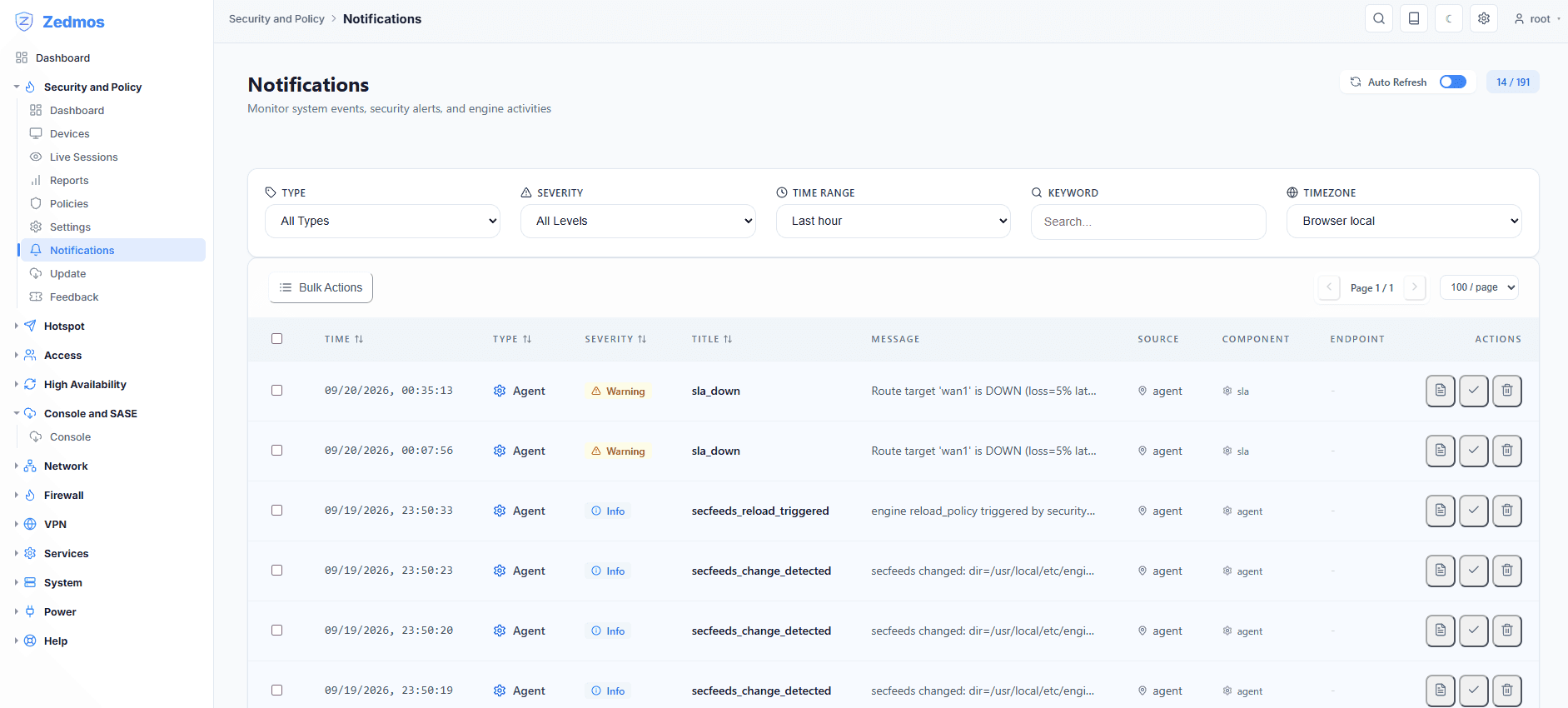The height and width of the screenshot is (708, 1568).
Task: Open Feedback in the sidebar
Action: pyautogui.click(x=73, y=297)
